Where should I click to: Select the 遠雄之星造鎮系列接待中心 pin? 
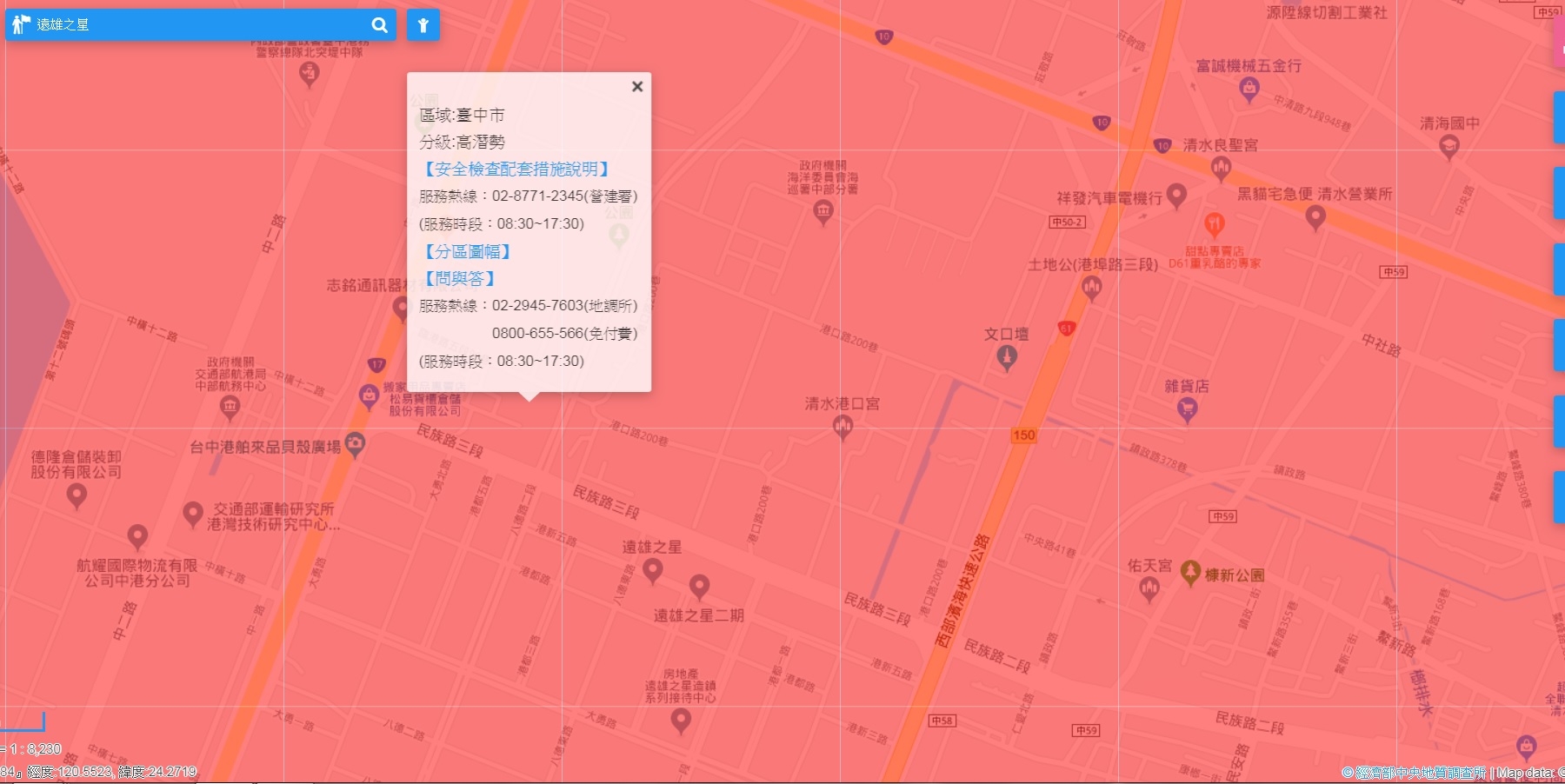681,721
